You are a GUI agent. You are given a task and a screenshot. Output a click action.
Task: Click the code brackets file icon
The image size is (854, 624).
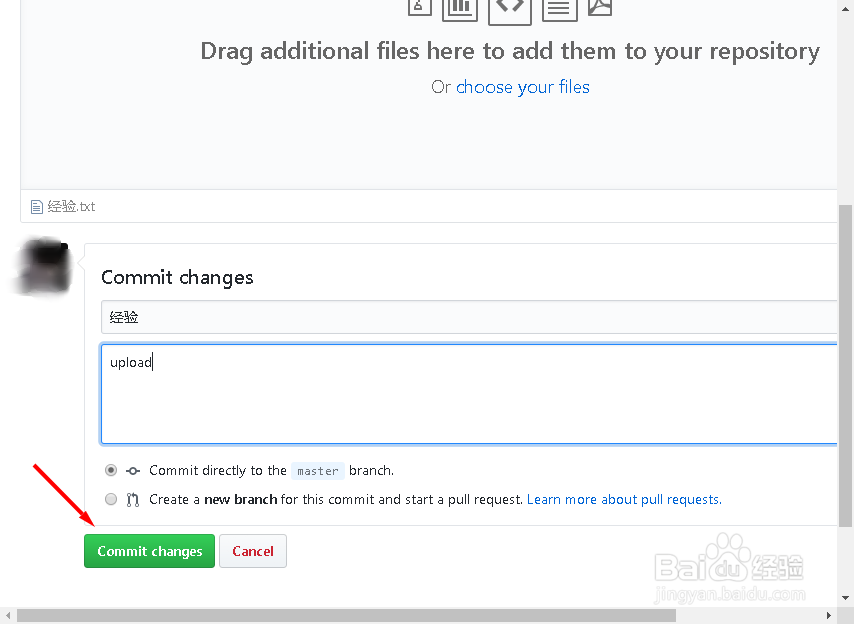pyautogui.click(x=510, y=7)
